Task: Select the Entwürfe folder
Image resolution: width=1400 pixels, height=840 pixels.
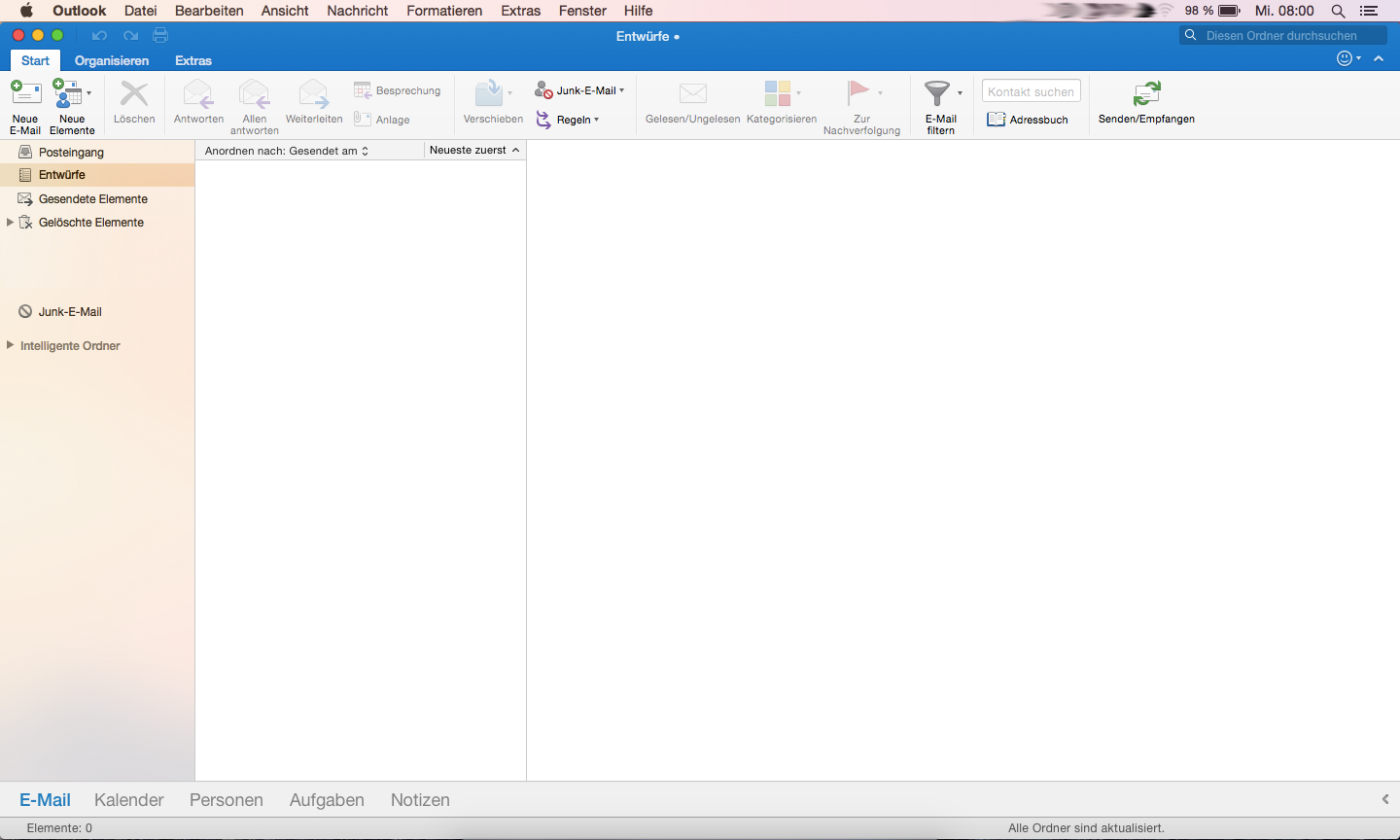Action: (x=97, y=175)
